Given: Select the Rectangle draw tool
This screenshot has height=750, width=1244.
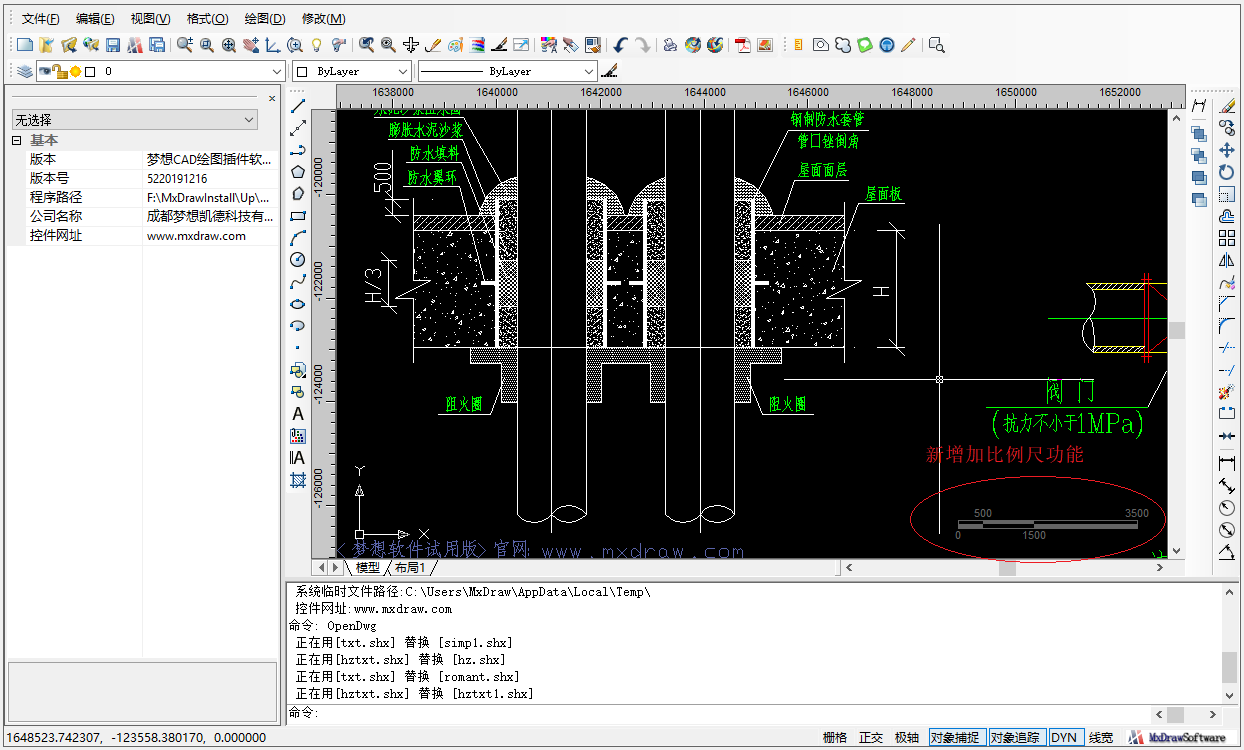Looking at the screenshot, I should coord(298,216).
